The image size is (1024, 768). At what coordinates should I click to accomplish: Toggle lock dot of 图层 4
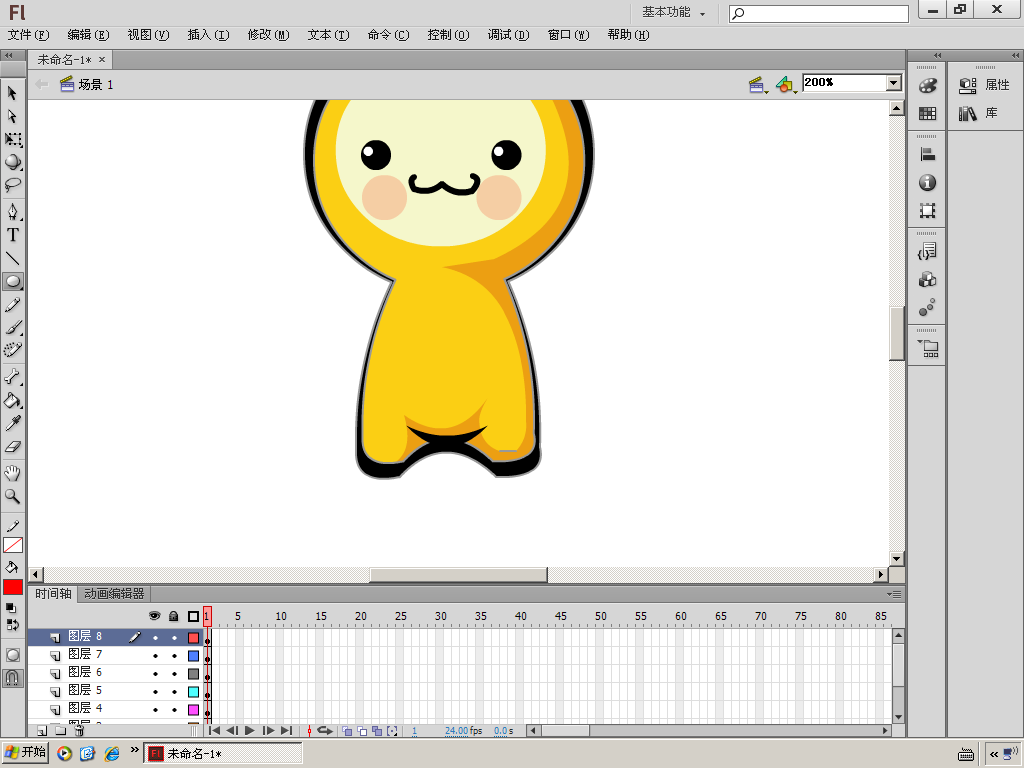(x=174, y=709)
